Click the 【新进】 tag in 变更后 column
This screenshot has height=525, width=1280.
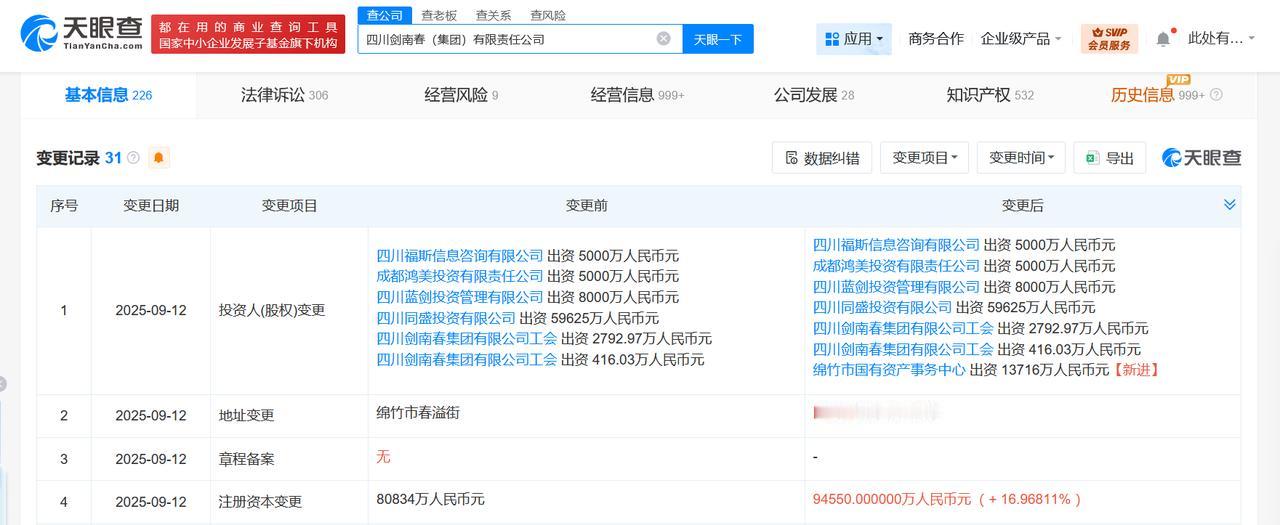1137,370
